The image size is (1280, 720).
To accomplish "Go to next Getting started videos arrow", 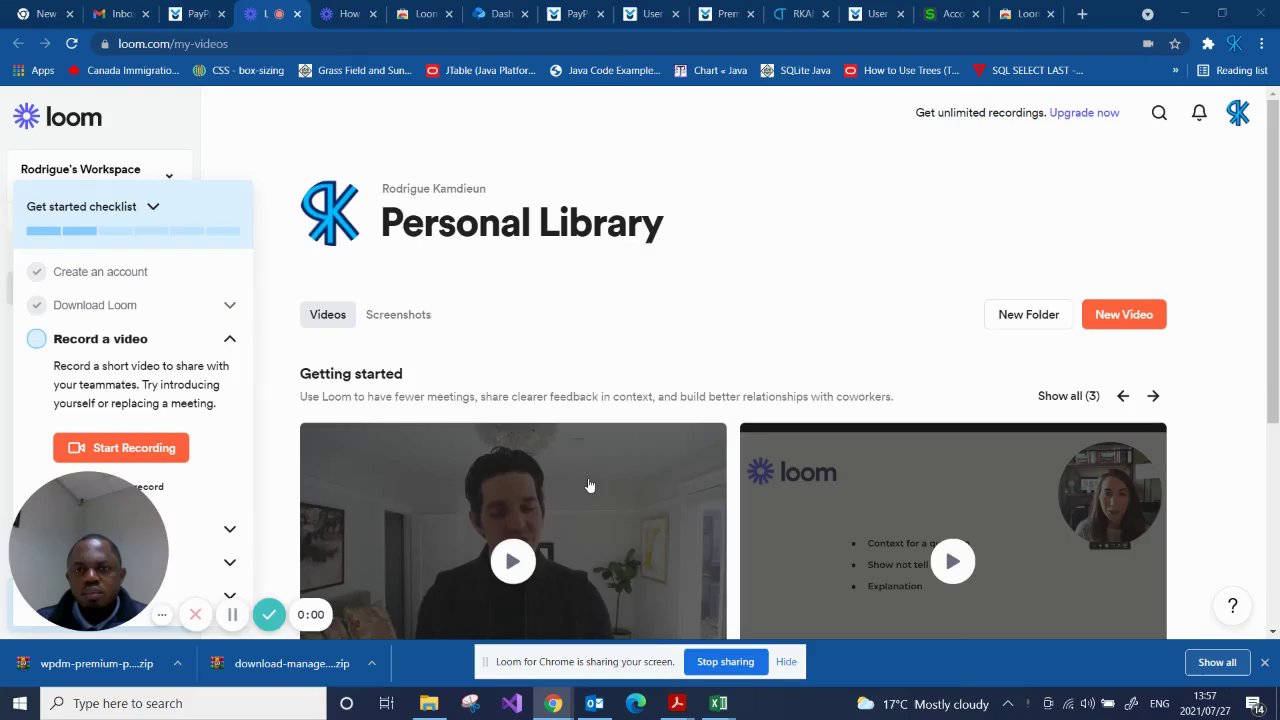I will coord(1153,396).
